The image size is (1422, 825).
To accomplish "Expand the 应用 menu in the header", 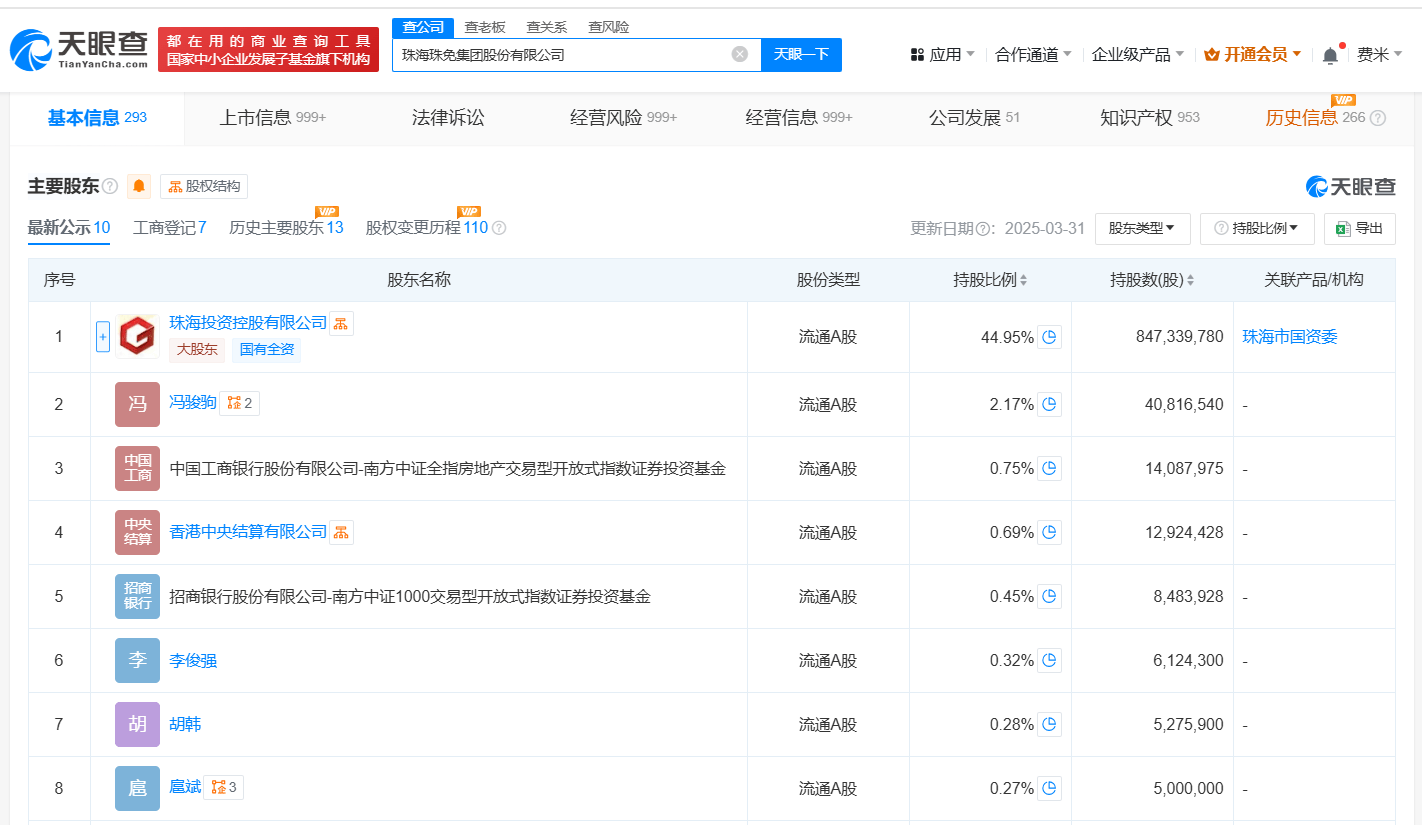I will (x=943, y=55).
